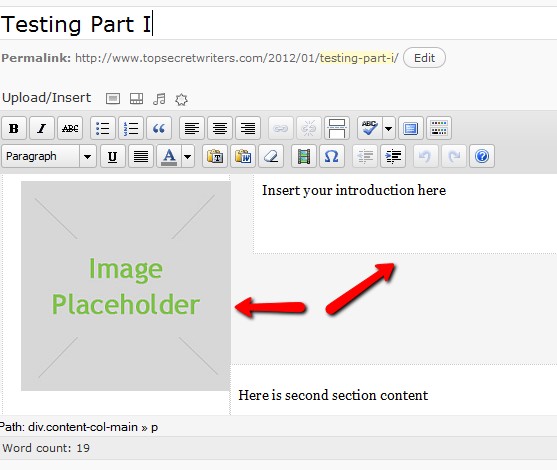
Task: Remove formatting with the eraser icon
Action: (271, 156)
